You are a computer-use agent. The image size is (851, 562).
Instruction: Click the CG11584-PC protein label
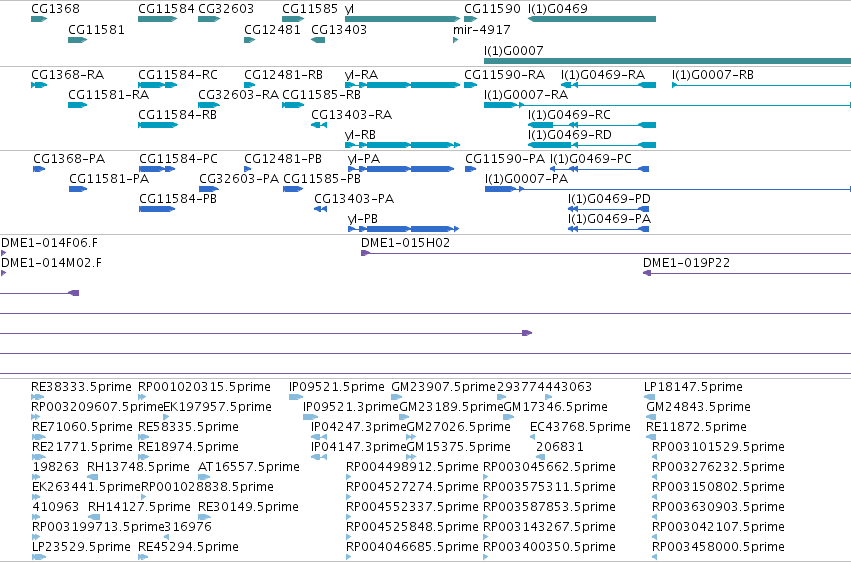point(179,159)
